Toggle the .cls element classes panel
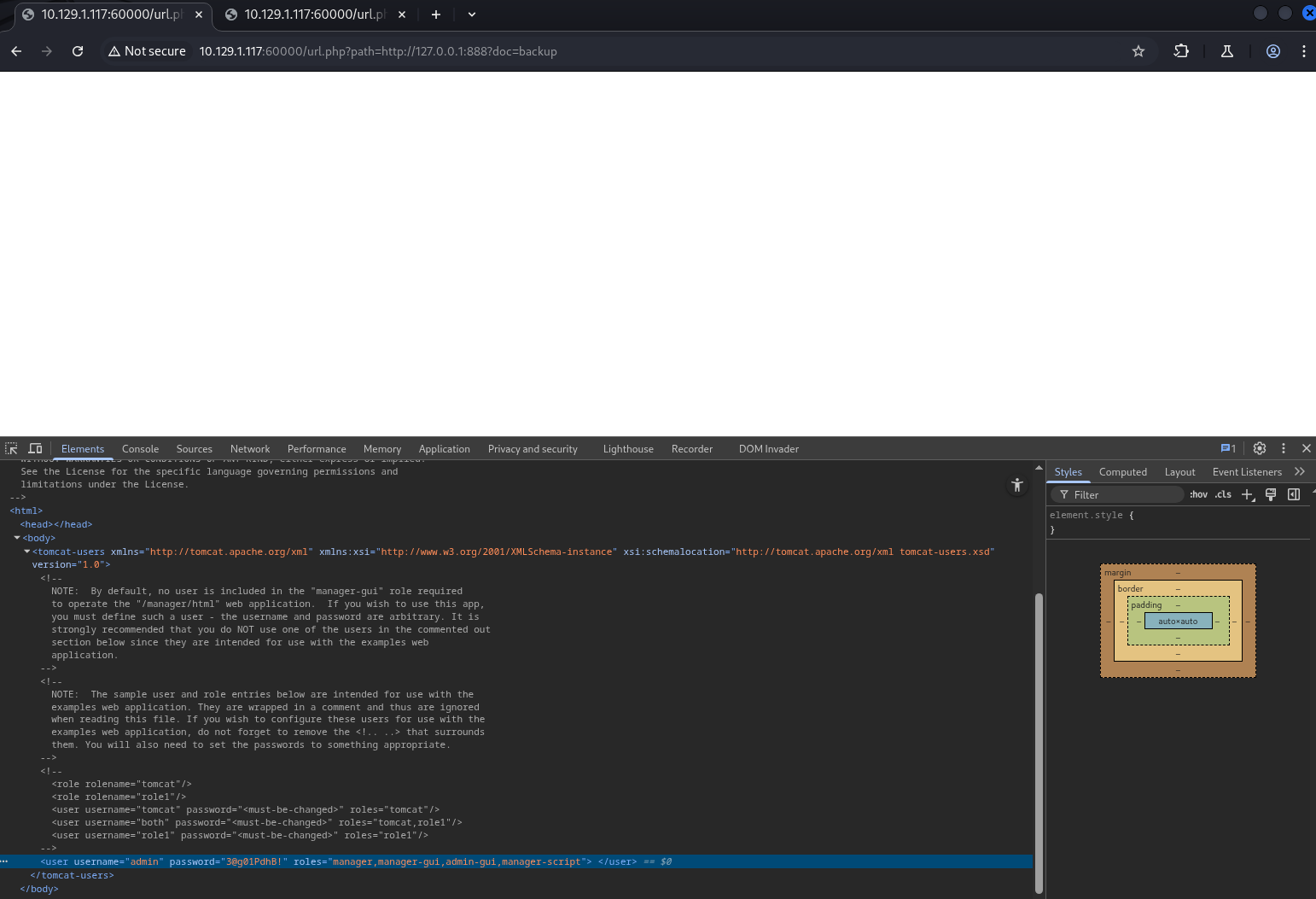This screenshot has width=1316, height=899. click(1223, 494)
